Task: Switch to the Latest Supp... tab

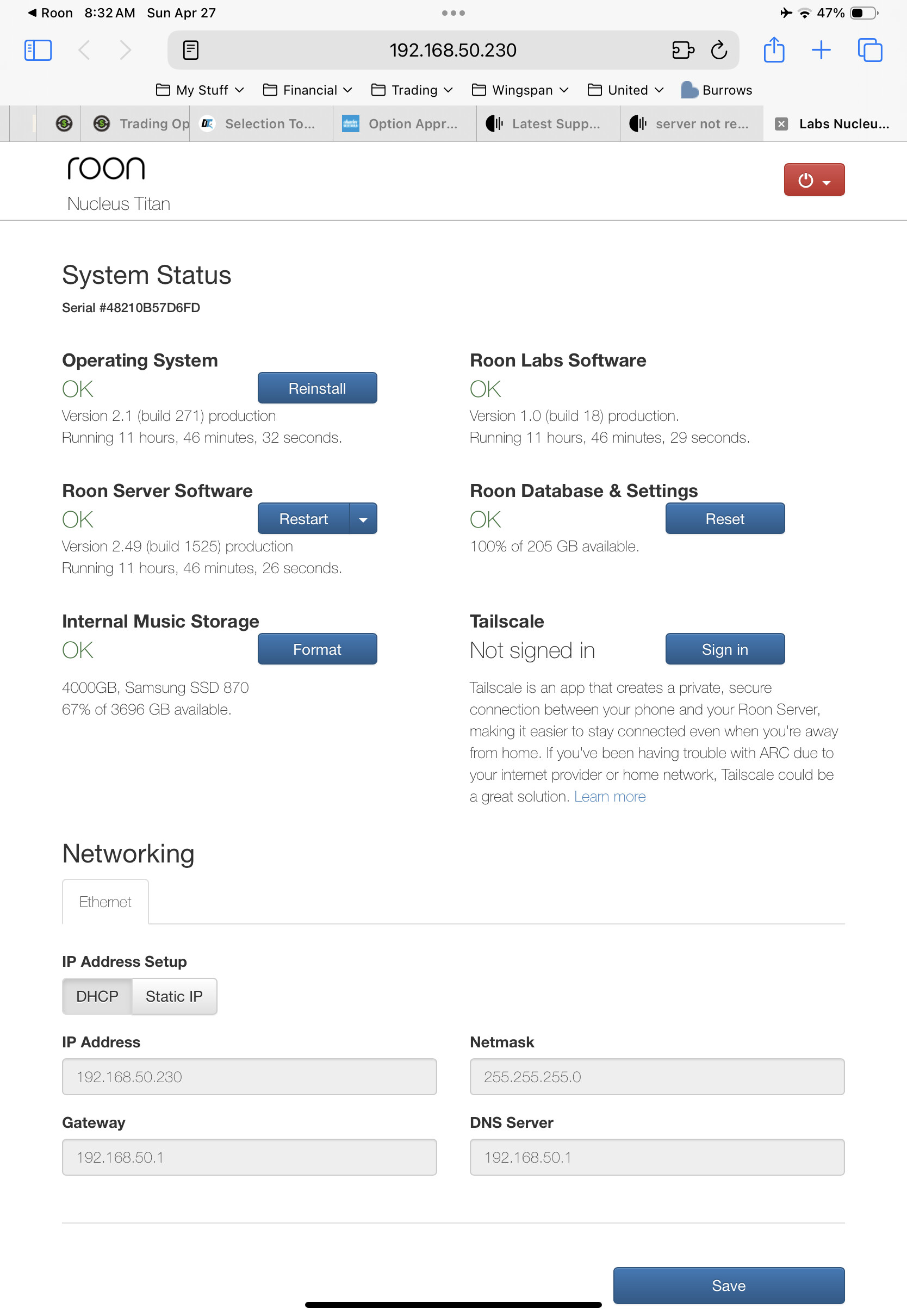Action: [548, 124]
